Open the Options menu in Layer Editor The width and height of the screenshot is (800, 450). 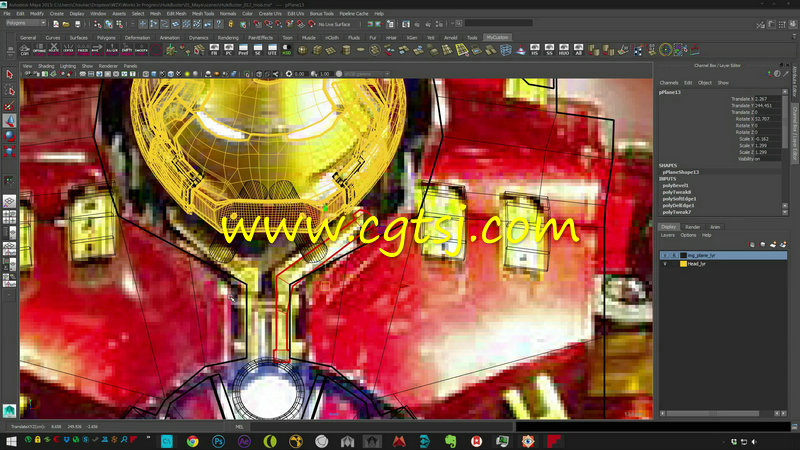click(688, 235)
